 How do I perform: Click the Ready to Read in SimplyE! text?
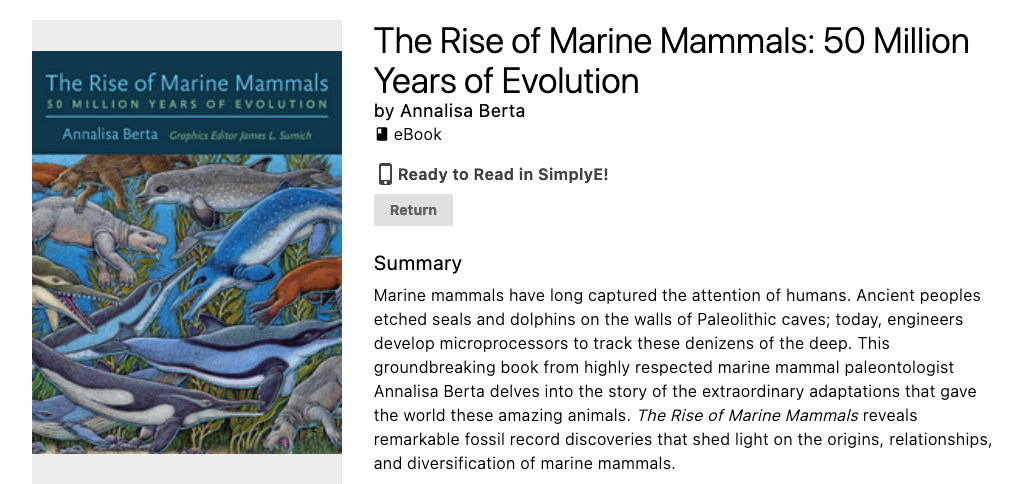[503, 175]
